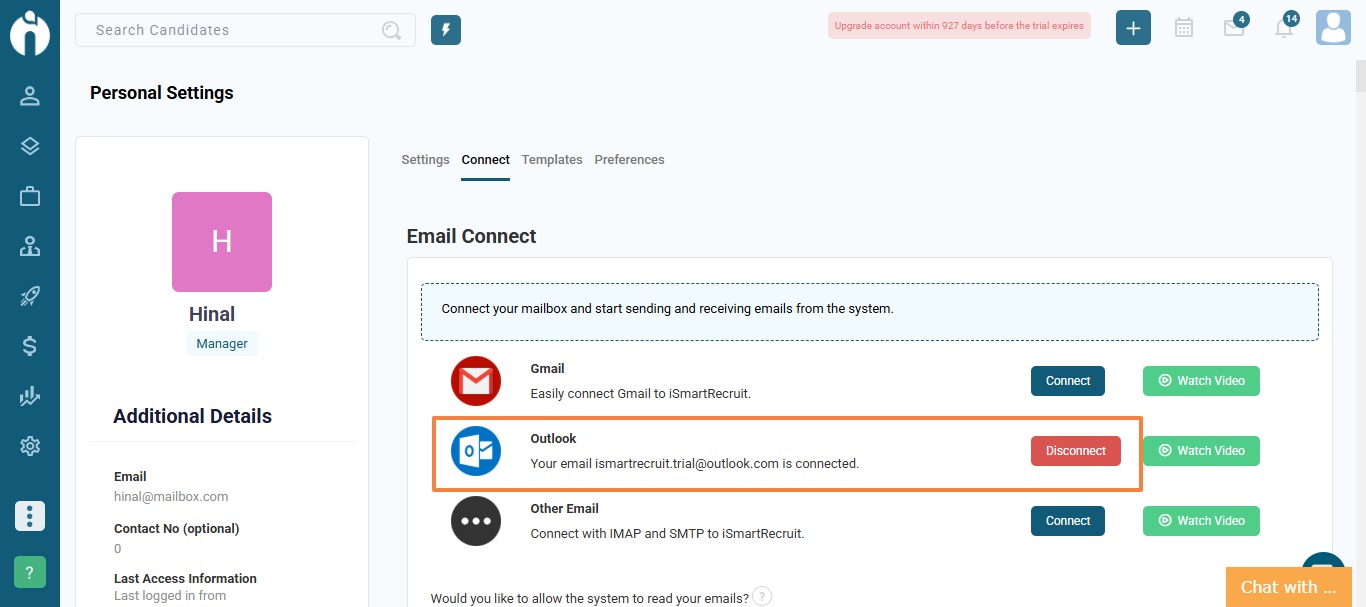Open the candidates person icon in sidebar
The height and width of the screenshot is (607, 1366).
(x=30, y=96)
